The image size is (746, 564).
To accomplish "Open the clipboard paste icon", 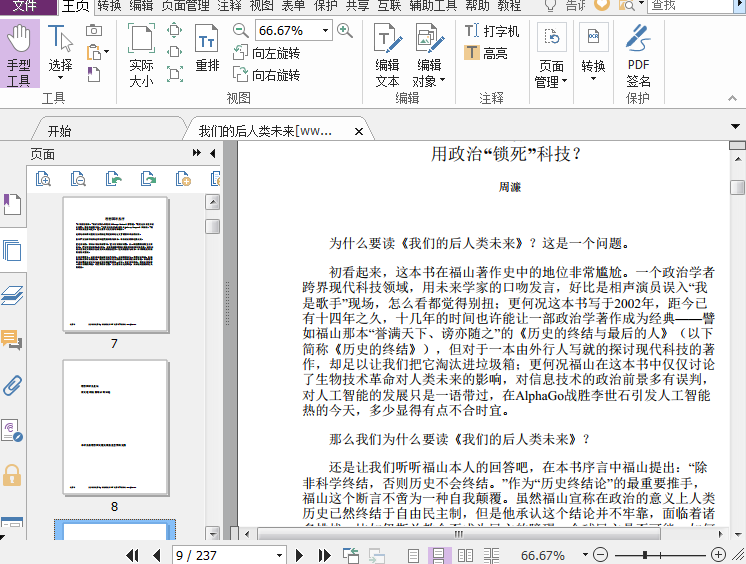I will (x=94, y=52).
